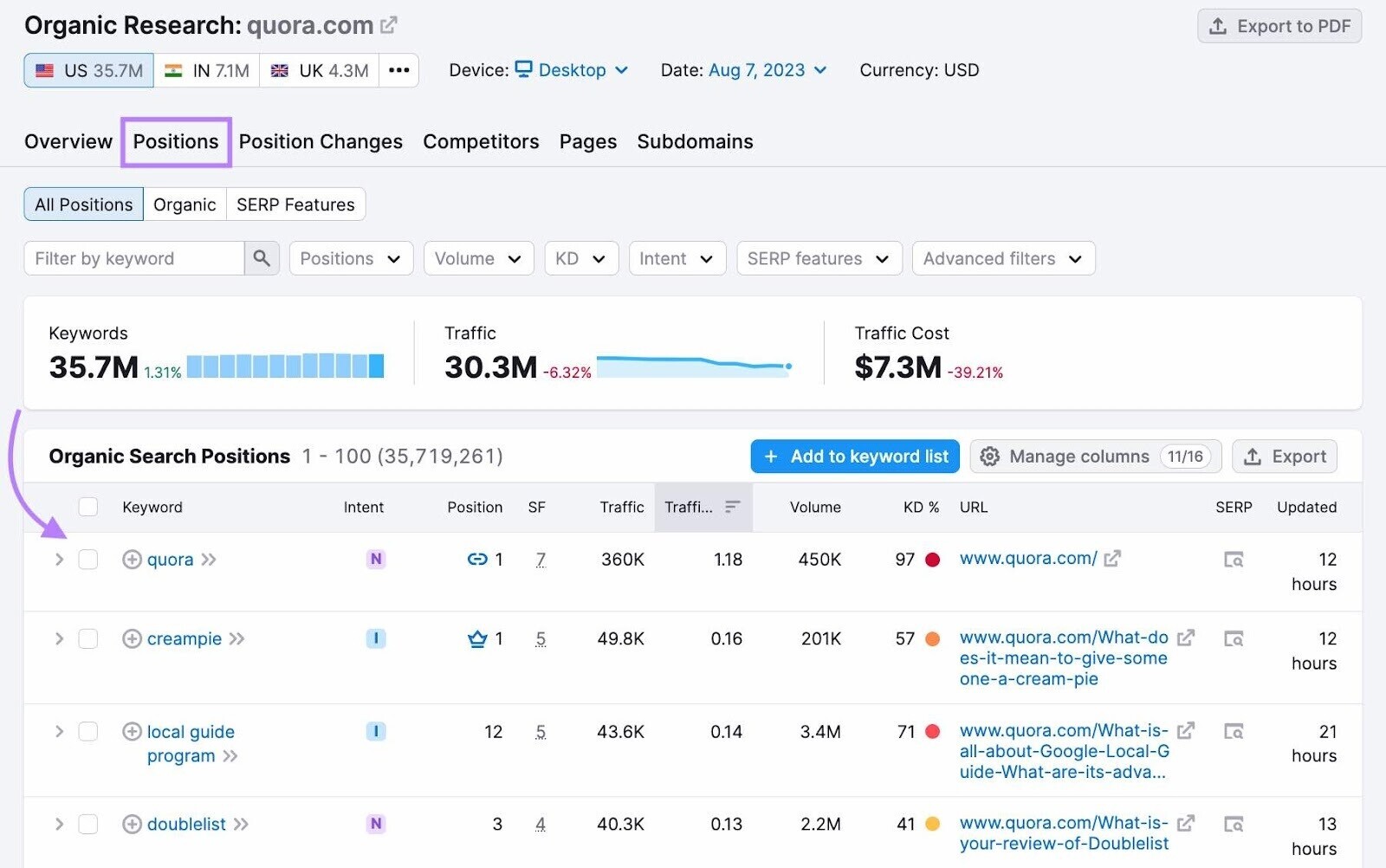Image resolution: width=1386 pixels, height=868 pixels.
Task: Open double-arrow details for creampie keyword
Action: click(237, 638)
